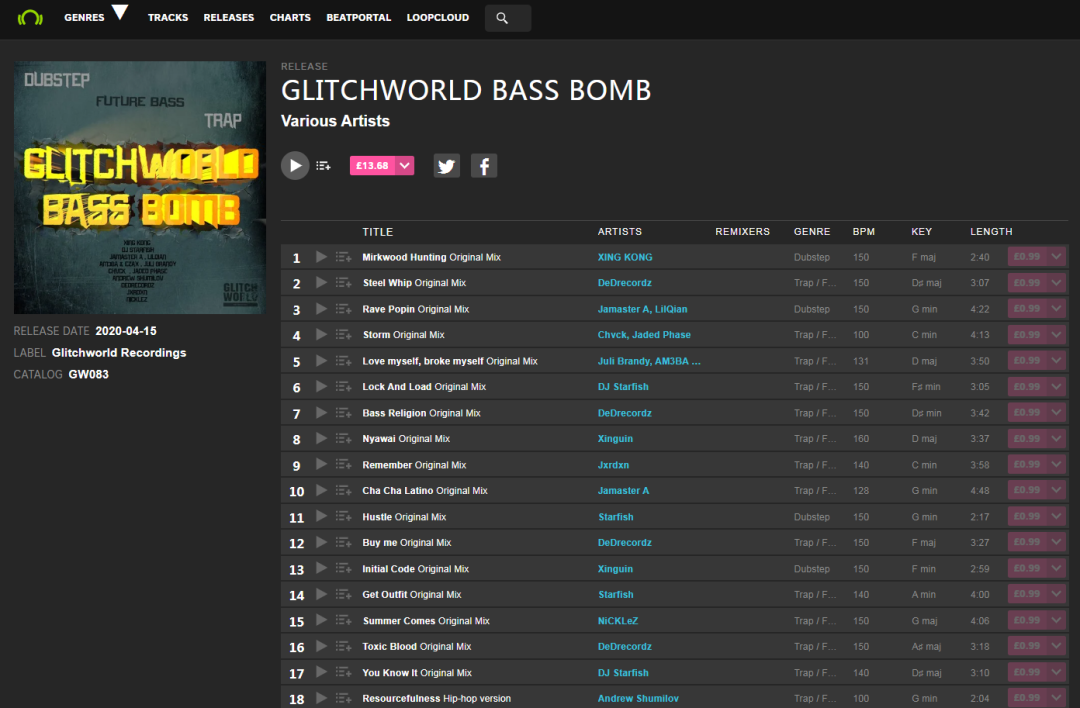
Task: Add Get Outfit to queue
Action: [x=344, y=594]
